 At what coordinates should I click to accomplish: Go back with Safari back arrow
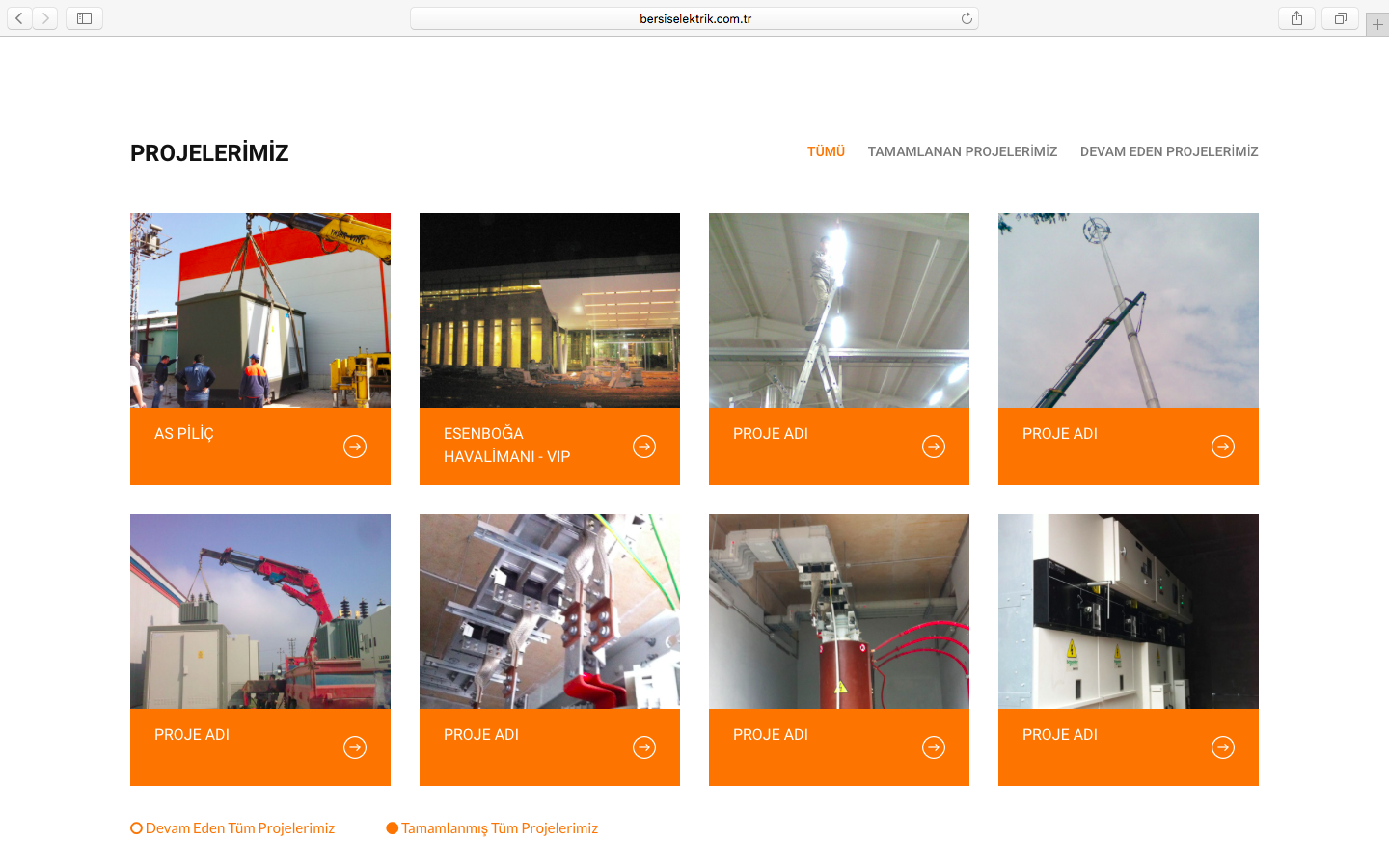click(x=19, y=18)
